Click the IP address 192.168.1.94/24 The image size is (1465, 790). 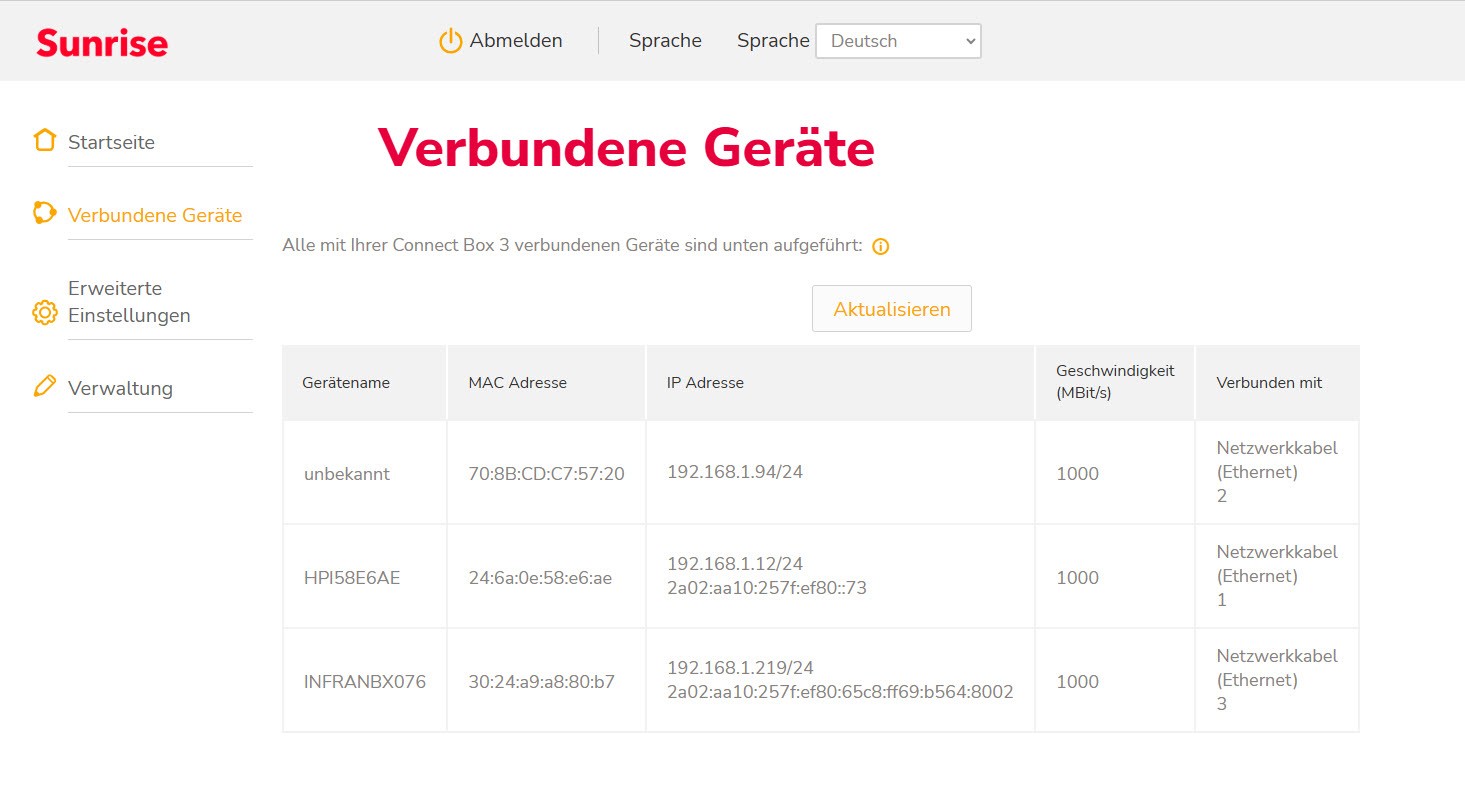(735, 472)
